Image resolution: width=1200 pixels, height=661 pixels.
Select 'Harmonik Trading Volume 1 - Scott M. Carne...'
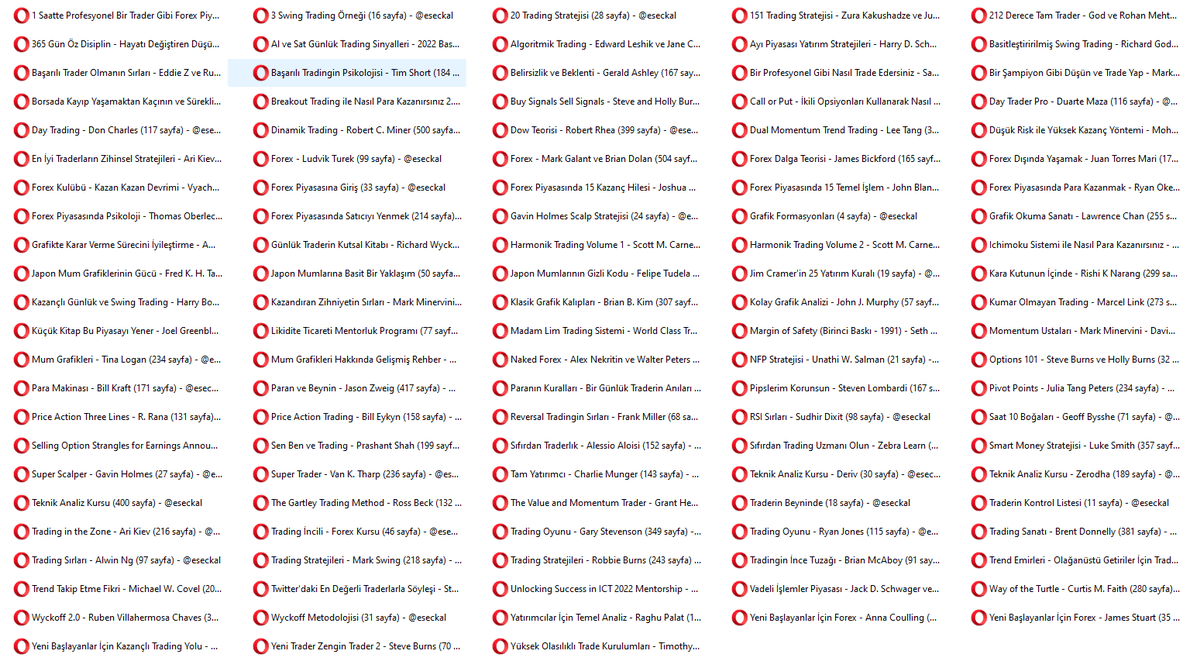tap(604, 245)
